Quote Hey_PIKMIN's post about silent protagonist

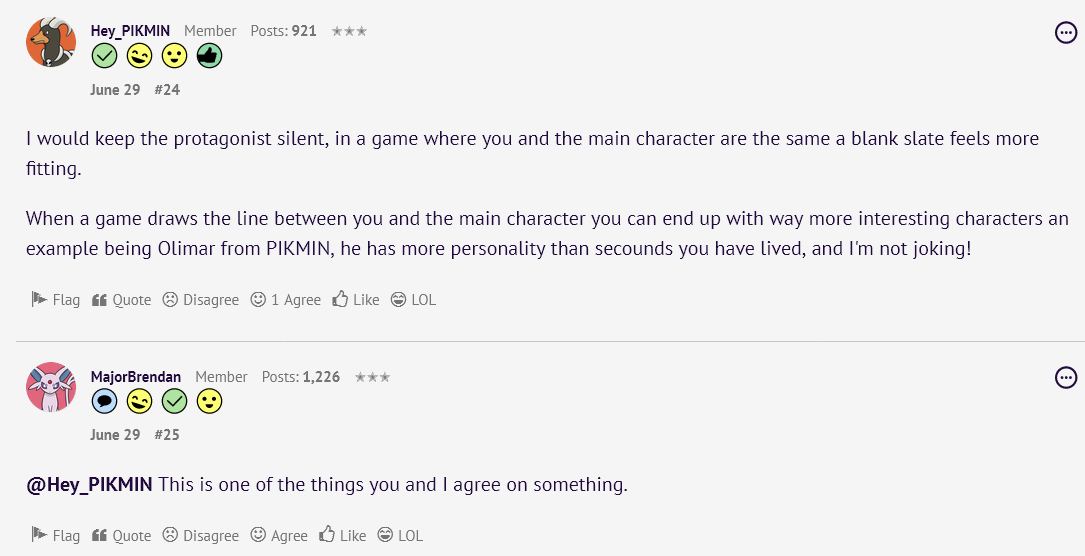[x=121, y=299]
